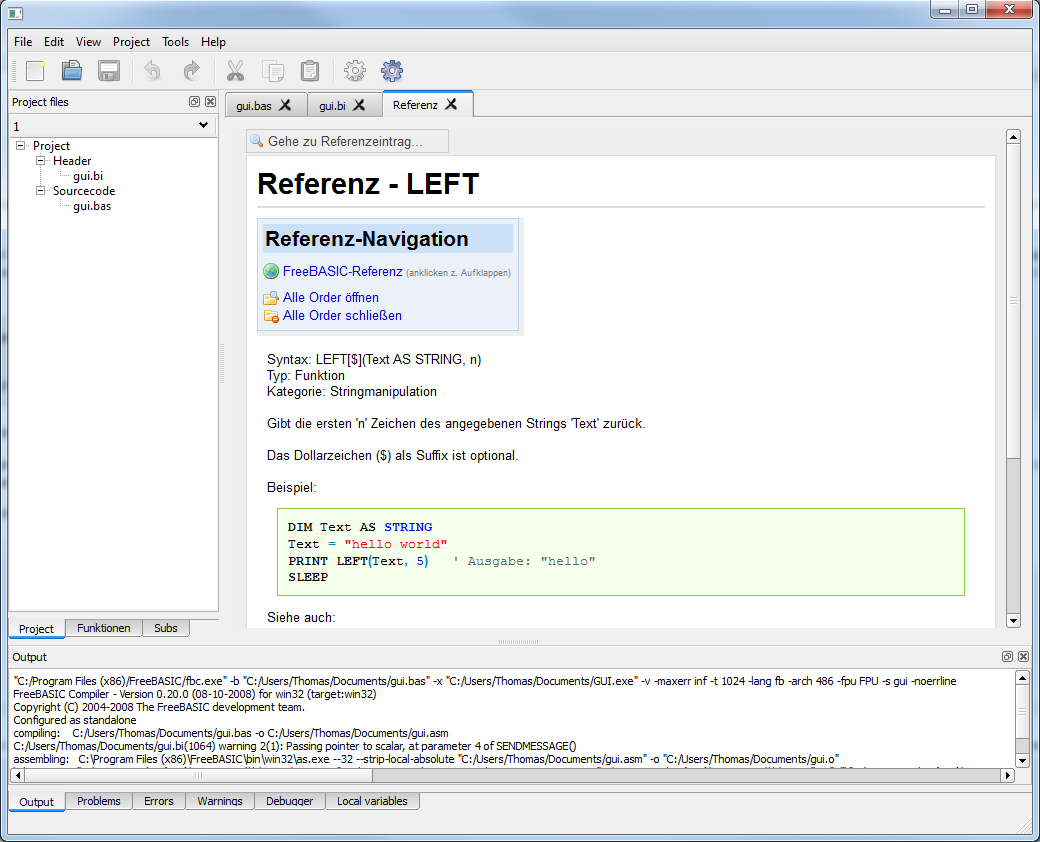Open the Project menu

[131, 42]
